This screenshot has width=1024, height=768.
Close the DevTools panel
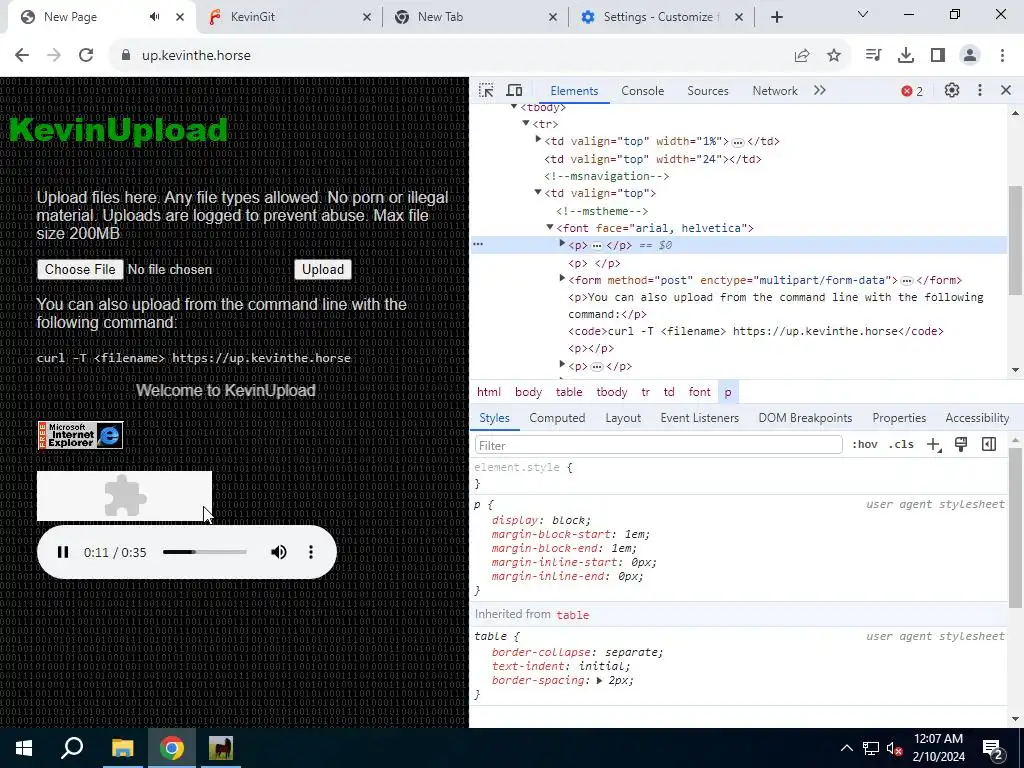tap(1006, 91)
